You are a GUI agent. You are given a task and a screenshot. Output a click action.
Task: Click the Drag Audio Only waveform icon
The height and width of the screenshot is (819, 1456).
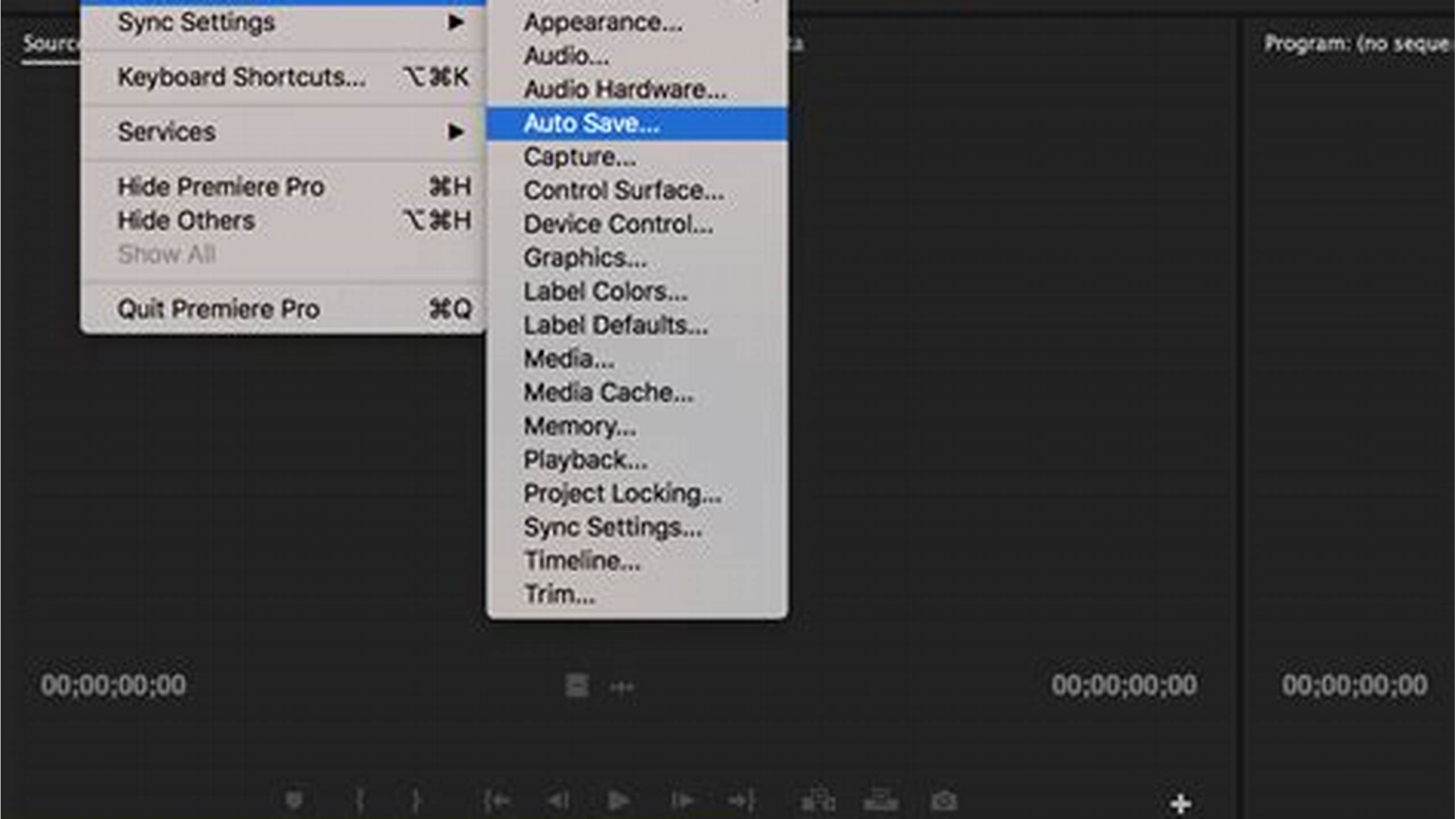pos(621,687)
